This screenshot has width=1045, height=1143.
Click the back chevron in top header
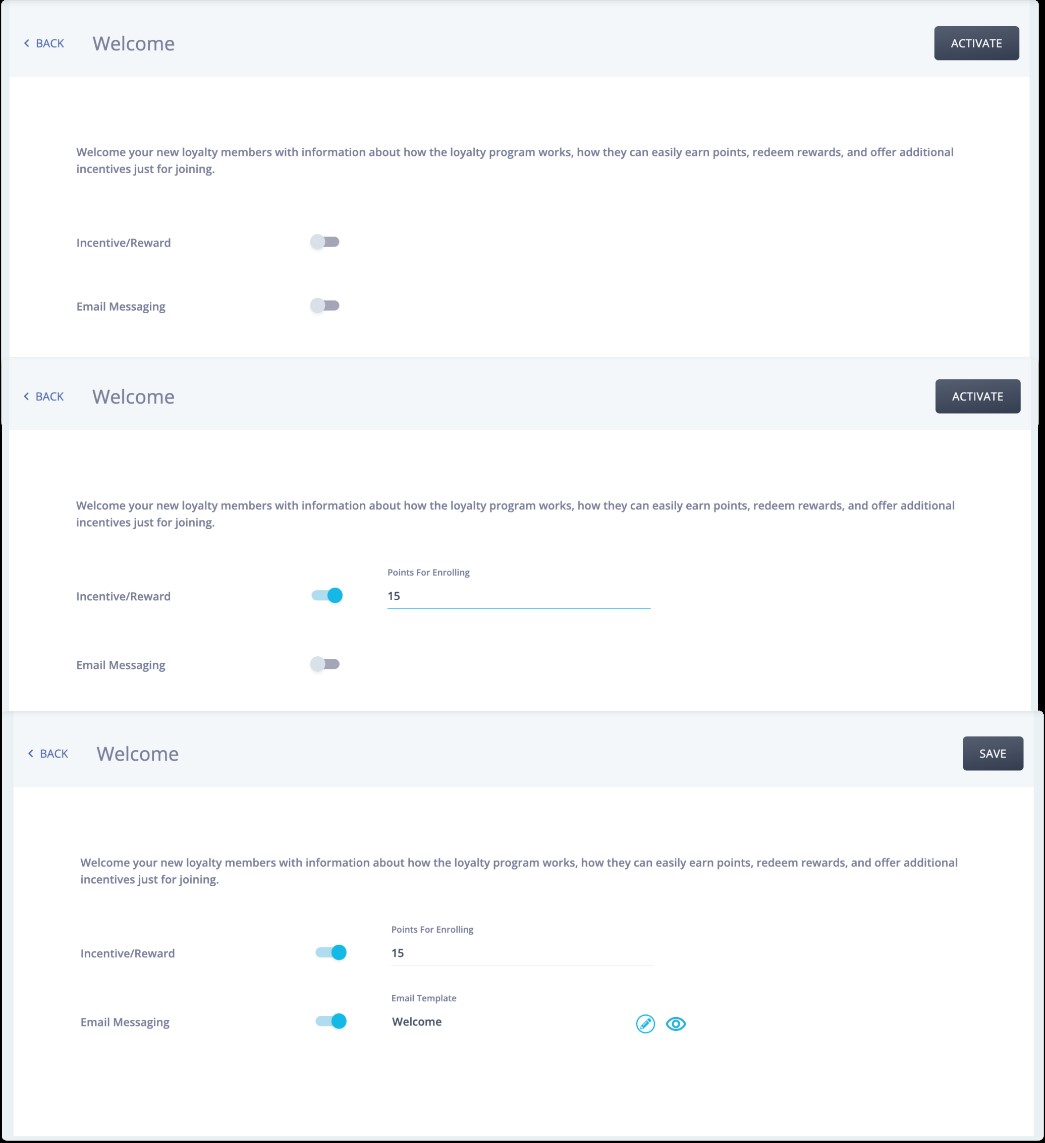(27, 43)
